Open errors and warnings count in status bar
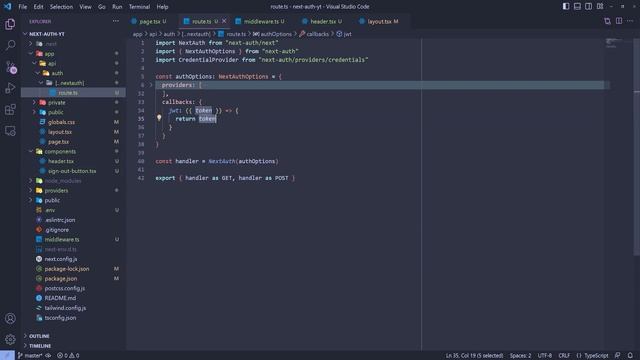Screen dimensions: 640x360 68,356
